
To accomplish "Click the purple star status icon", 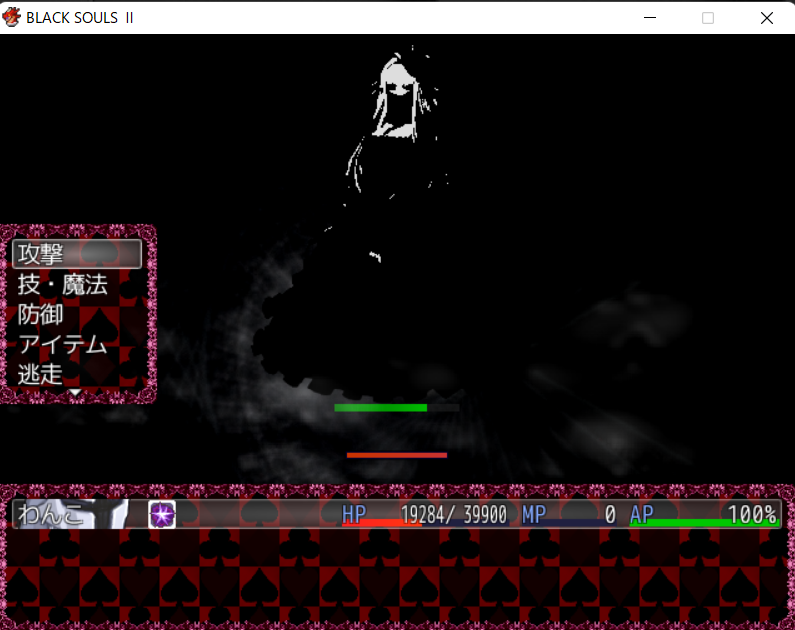I will pos(162,514).
